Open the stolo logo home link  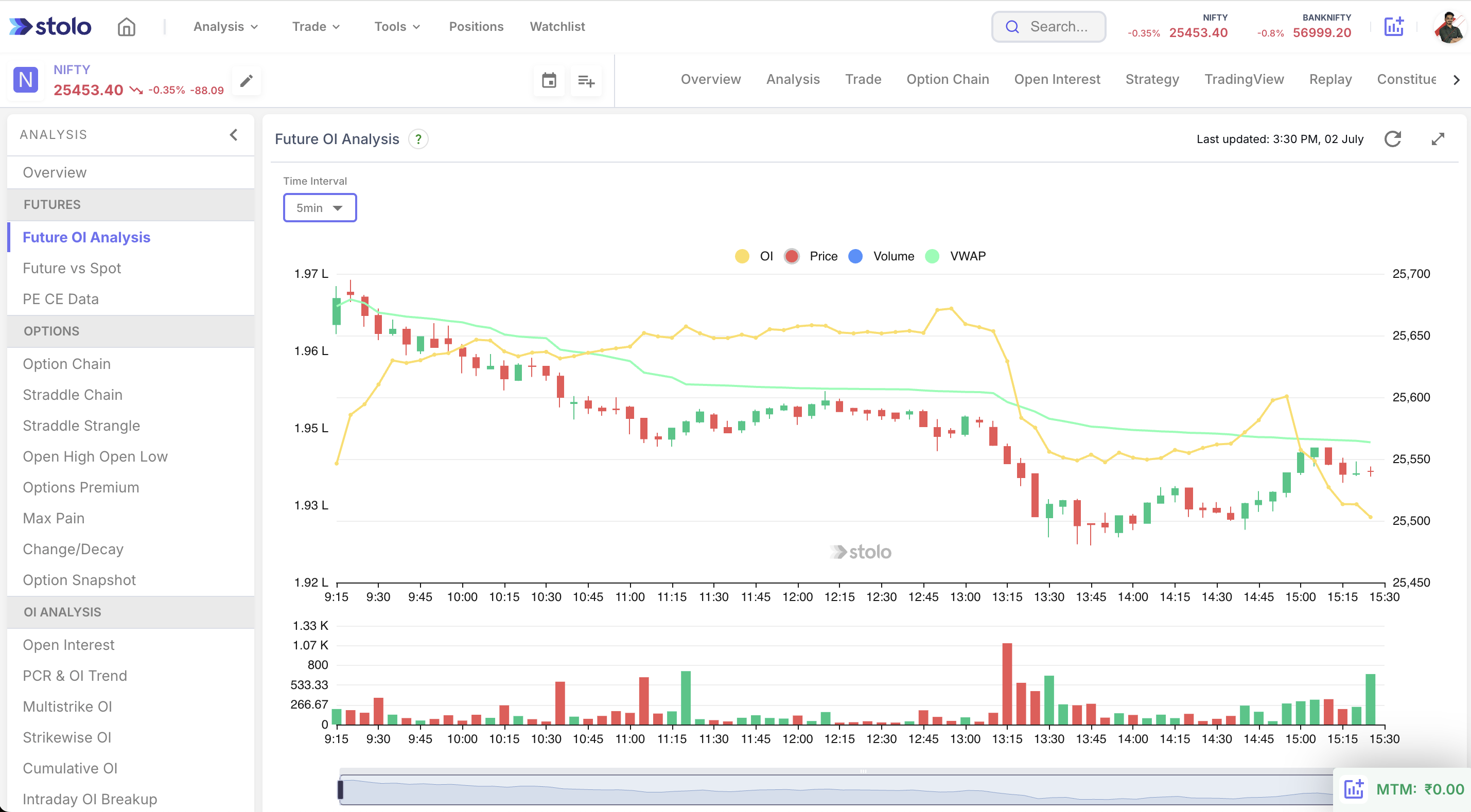[x=50, y=26]
